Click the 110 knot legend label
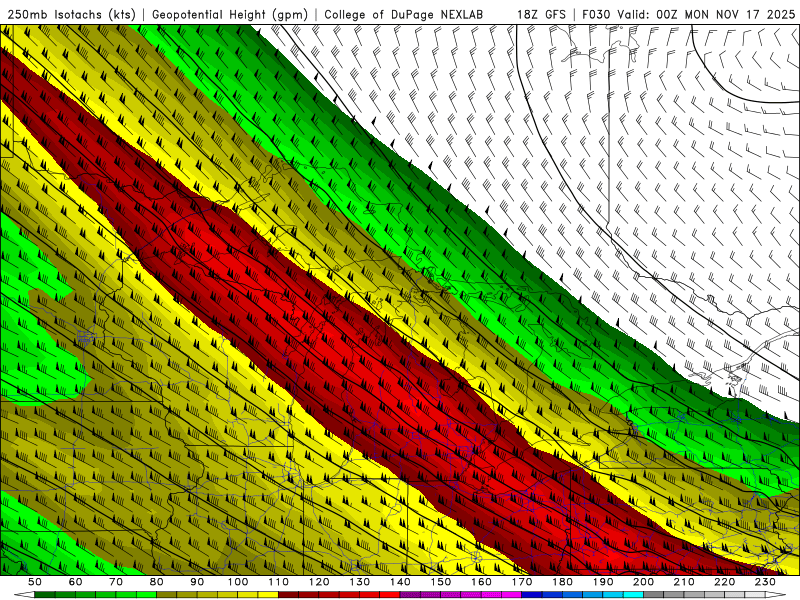The height and width of the screenshot is (600, 800). pos(279,582)
